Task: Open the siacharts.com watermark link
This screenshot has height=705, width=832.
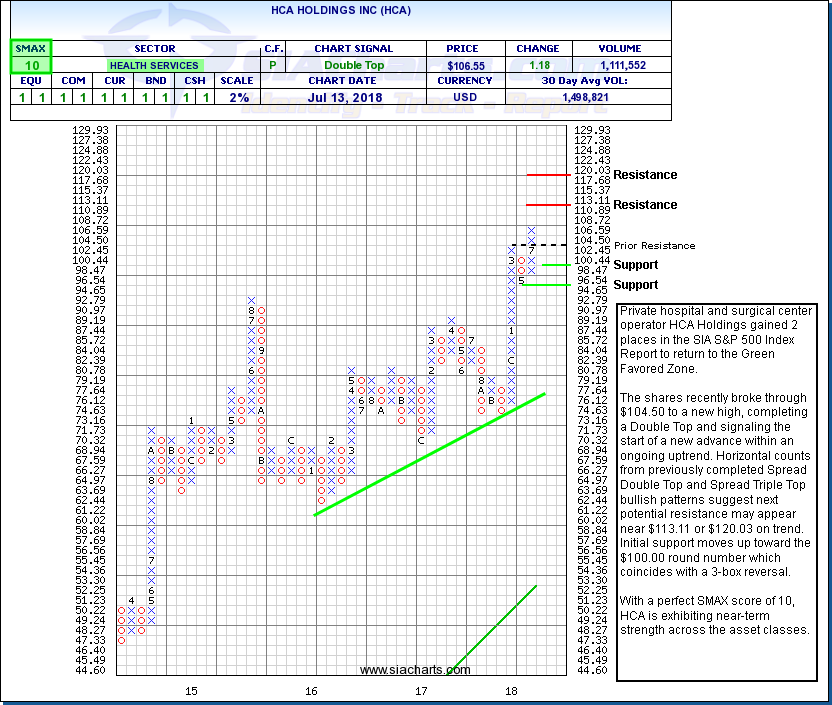Action: pyautogui.click(x=414, y=670)
